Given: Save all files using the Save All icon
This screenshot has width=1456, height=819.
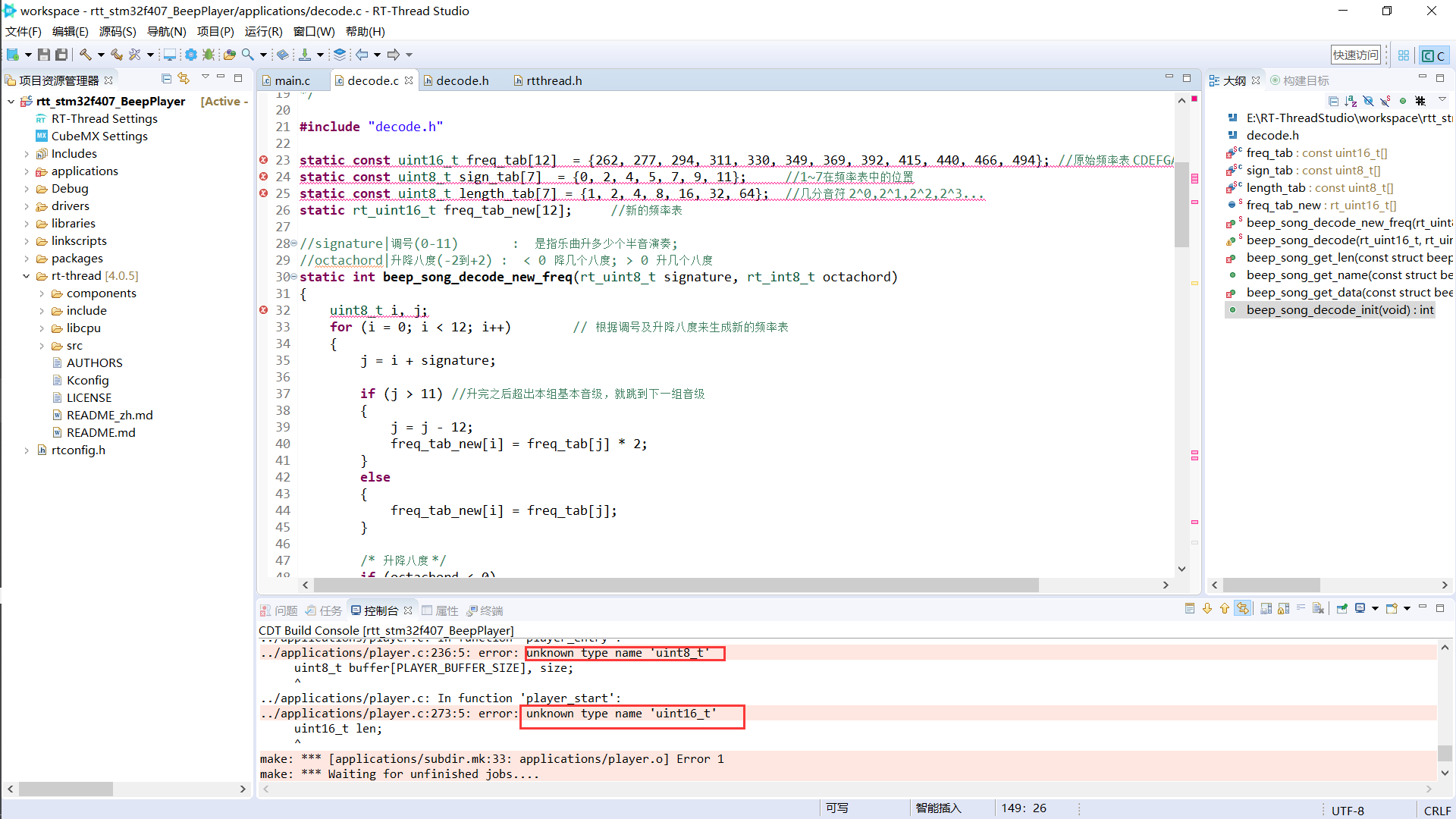Looking at the screenshot, I should pyautogui.click(x=60, y=55).
